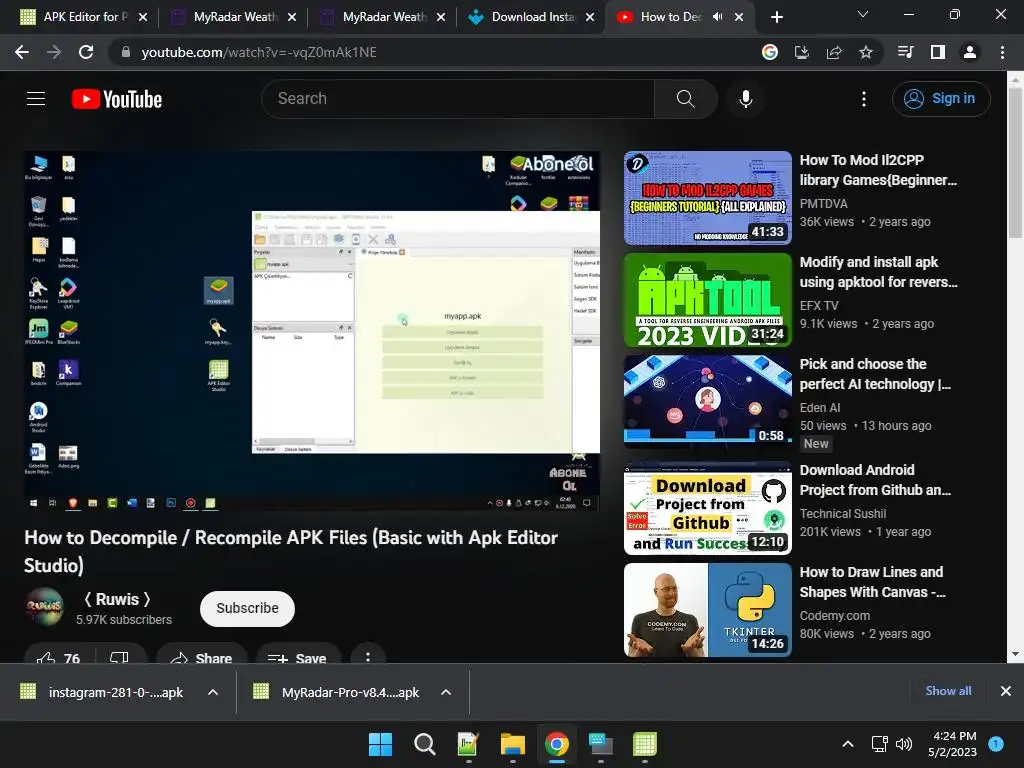
Task: Expand options for MyRadar-Pro apk download
Action: pyautogui.click(x=446, y=692)
